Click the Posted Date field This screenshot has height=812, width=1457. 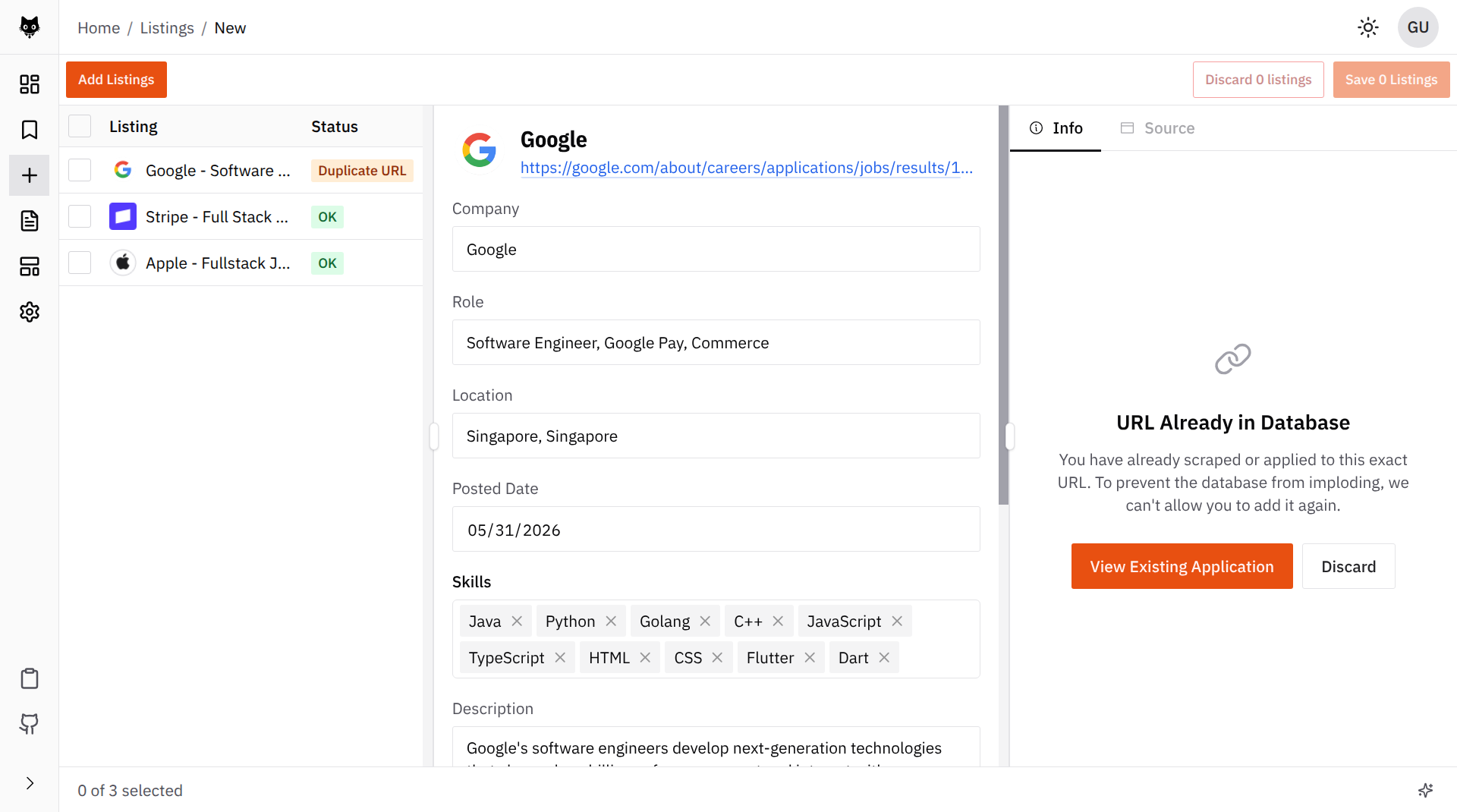(x=716, y=529)
